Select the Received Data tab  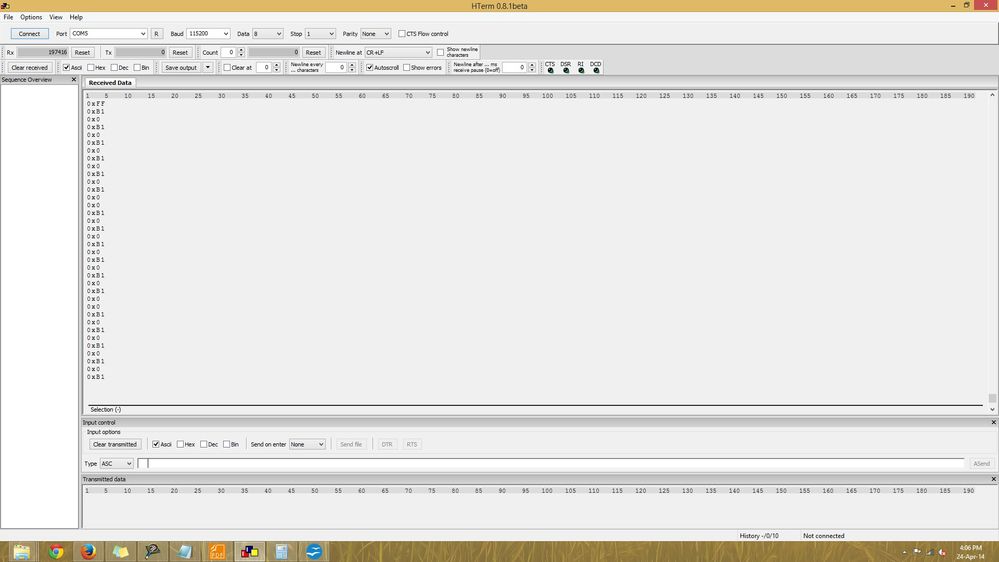pos(110,82)
